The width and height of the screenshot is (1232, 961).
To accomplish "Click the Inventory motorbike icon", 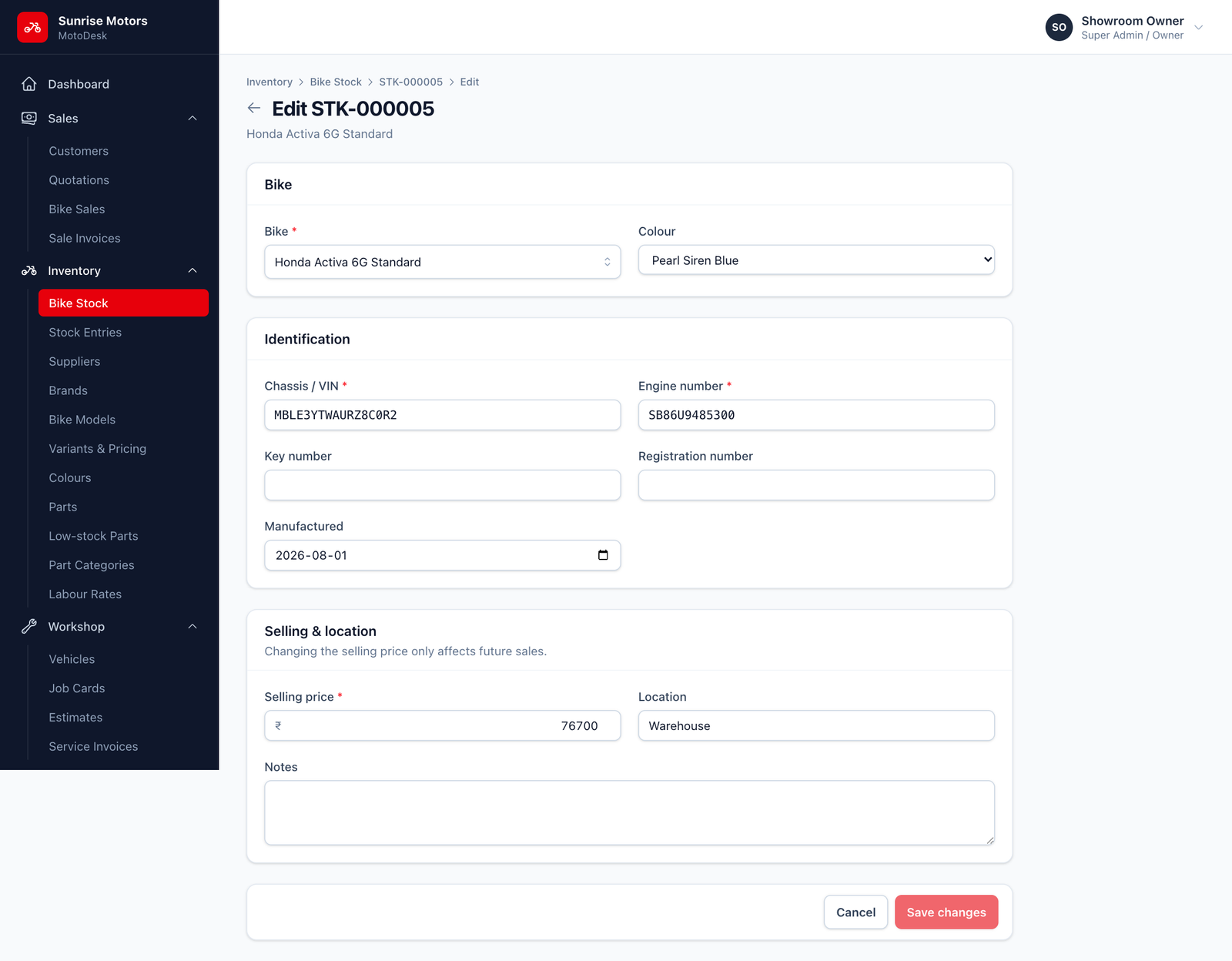I will click(29, 270).
